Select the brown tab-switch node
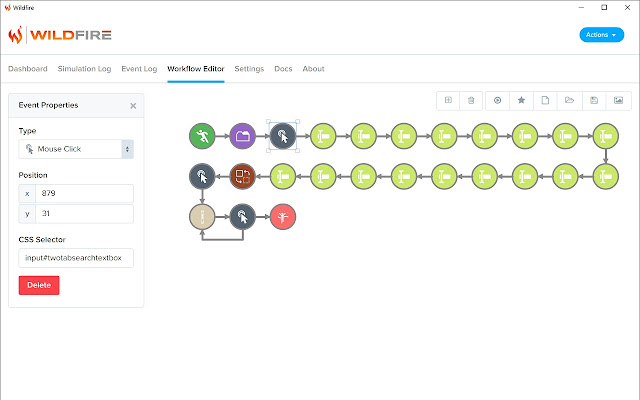 242,176
